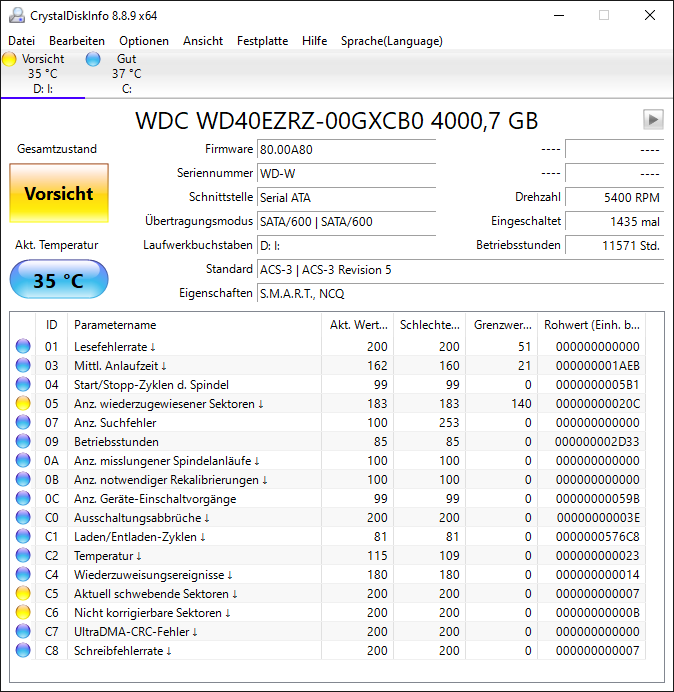Select raw value 000000002D33
674x692 pixels.
[x=597, y=442]
